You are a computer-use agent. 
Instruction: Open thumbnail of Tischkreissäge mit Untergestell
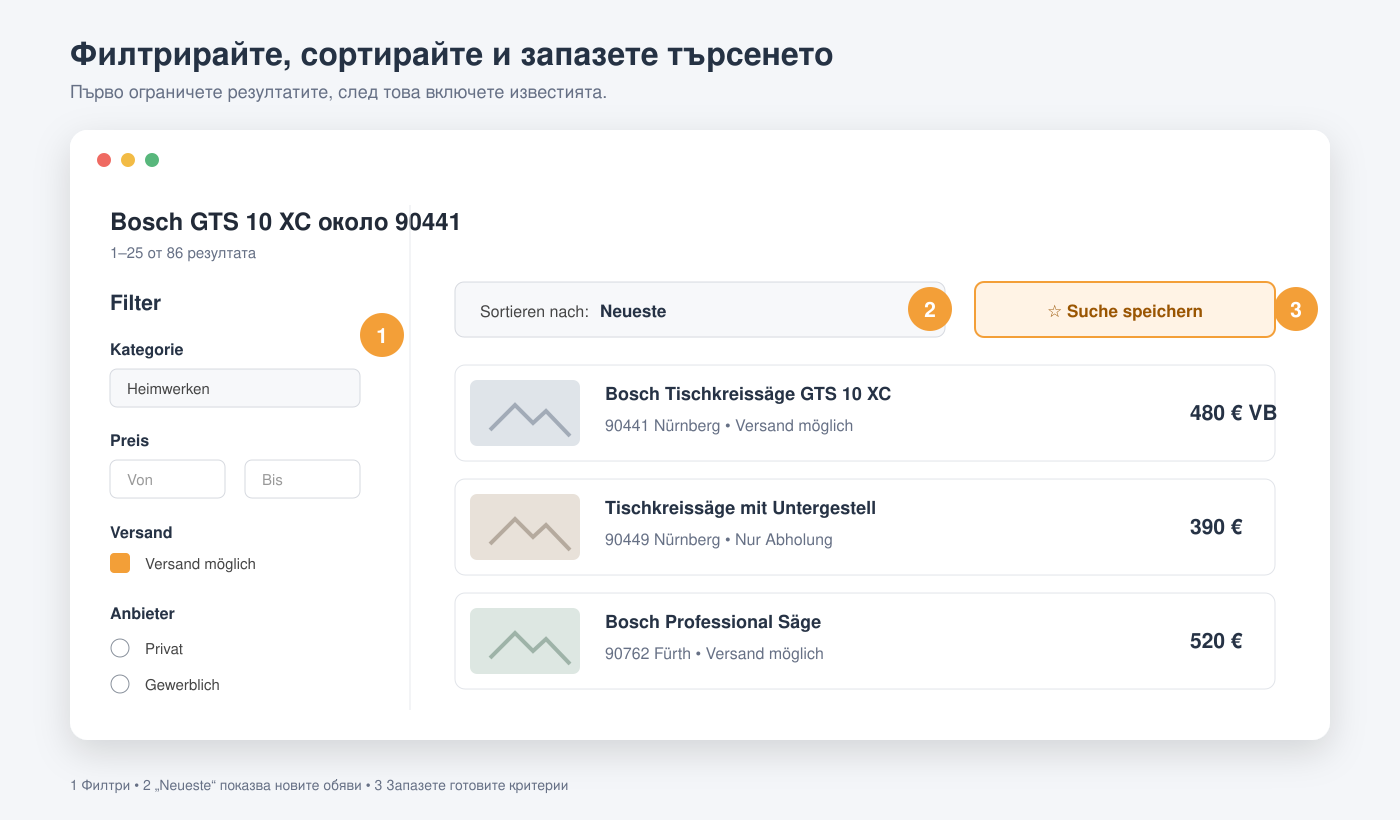coord(525,527)
